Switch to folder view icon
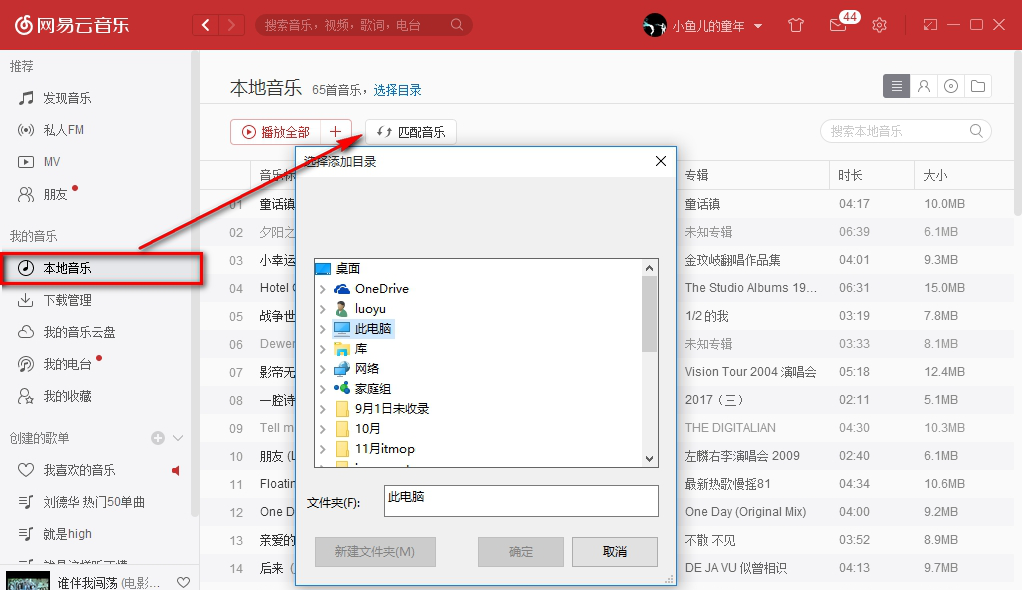 [x=978, y=86]
